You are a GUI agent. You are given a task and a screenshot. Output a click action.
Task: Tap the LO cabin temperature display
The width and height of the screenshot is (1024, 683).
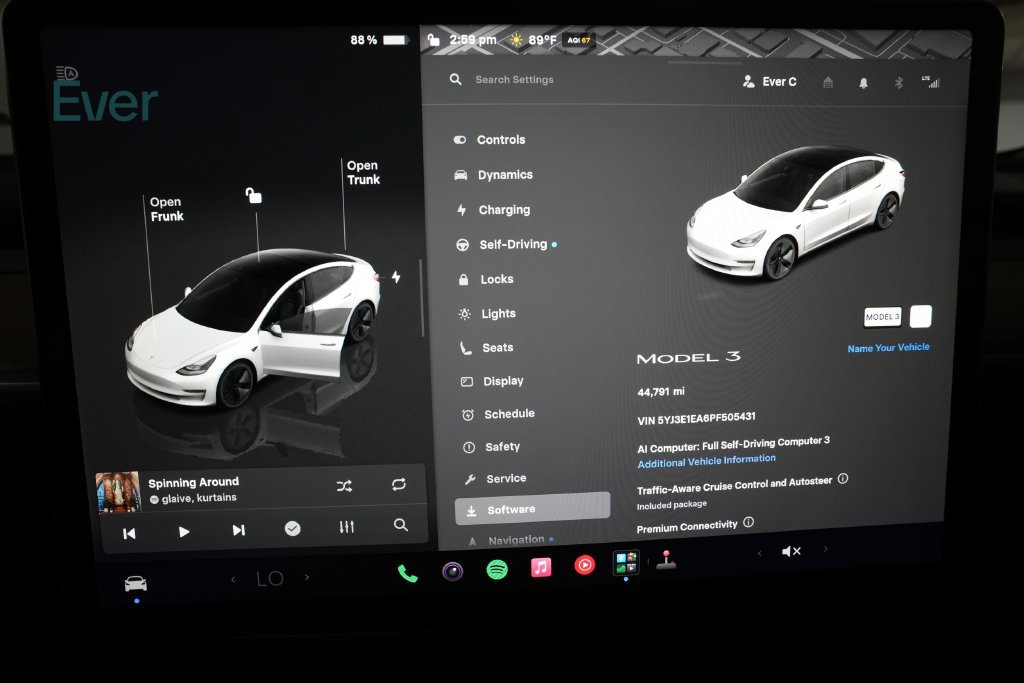click(x=270, y=579)
